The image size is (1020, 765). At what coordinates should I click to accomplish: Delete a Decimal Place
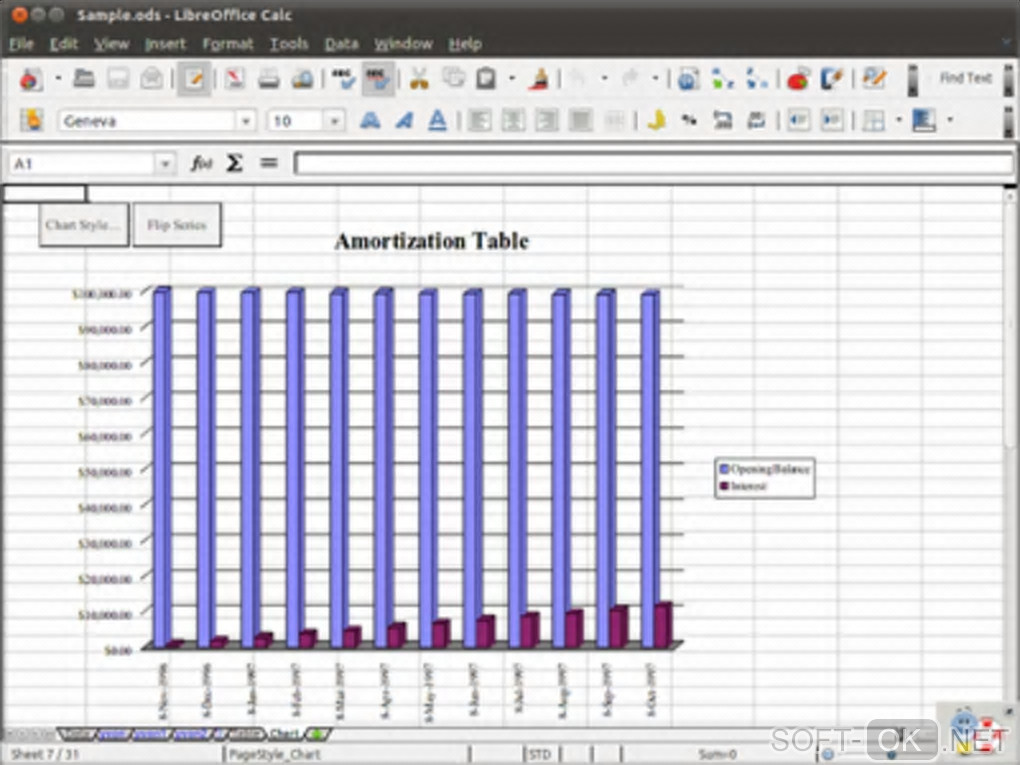coord(757,120)
